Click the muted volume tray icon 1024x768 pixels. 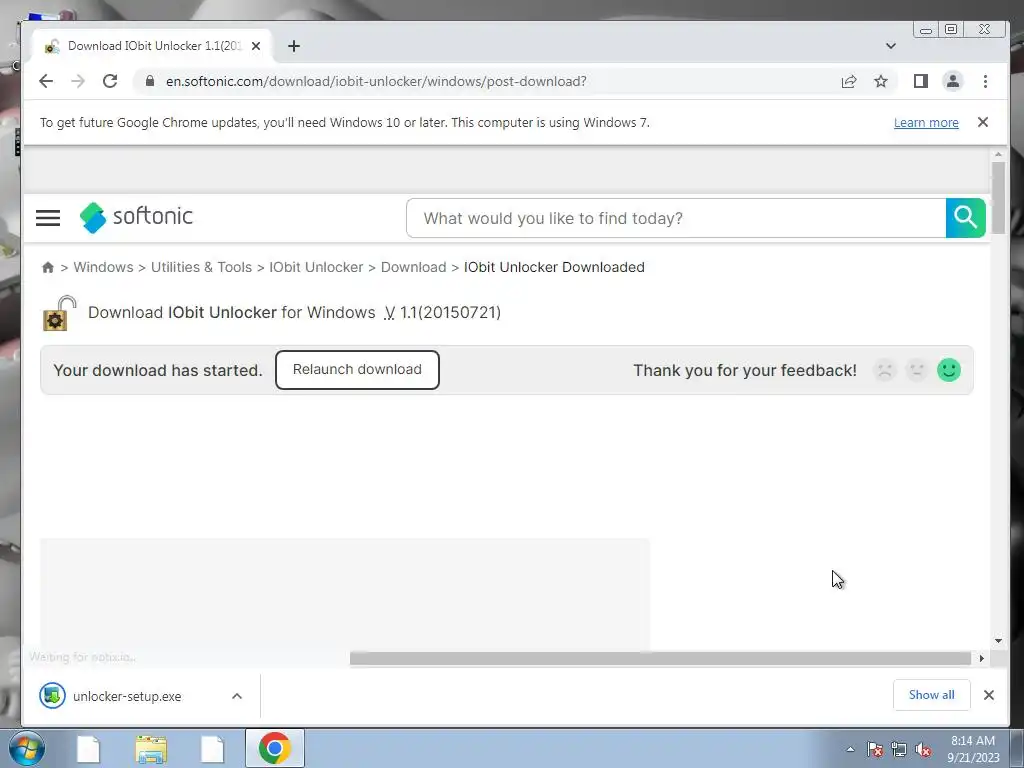click(923, 750)
